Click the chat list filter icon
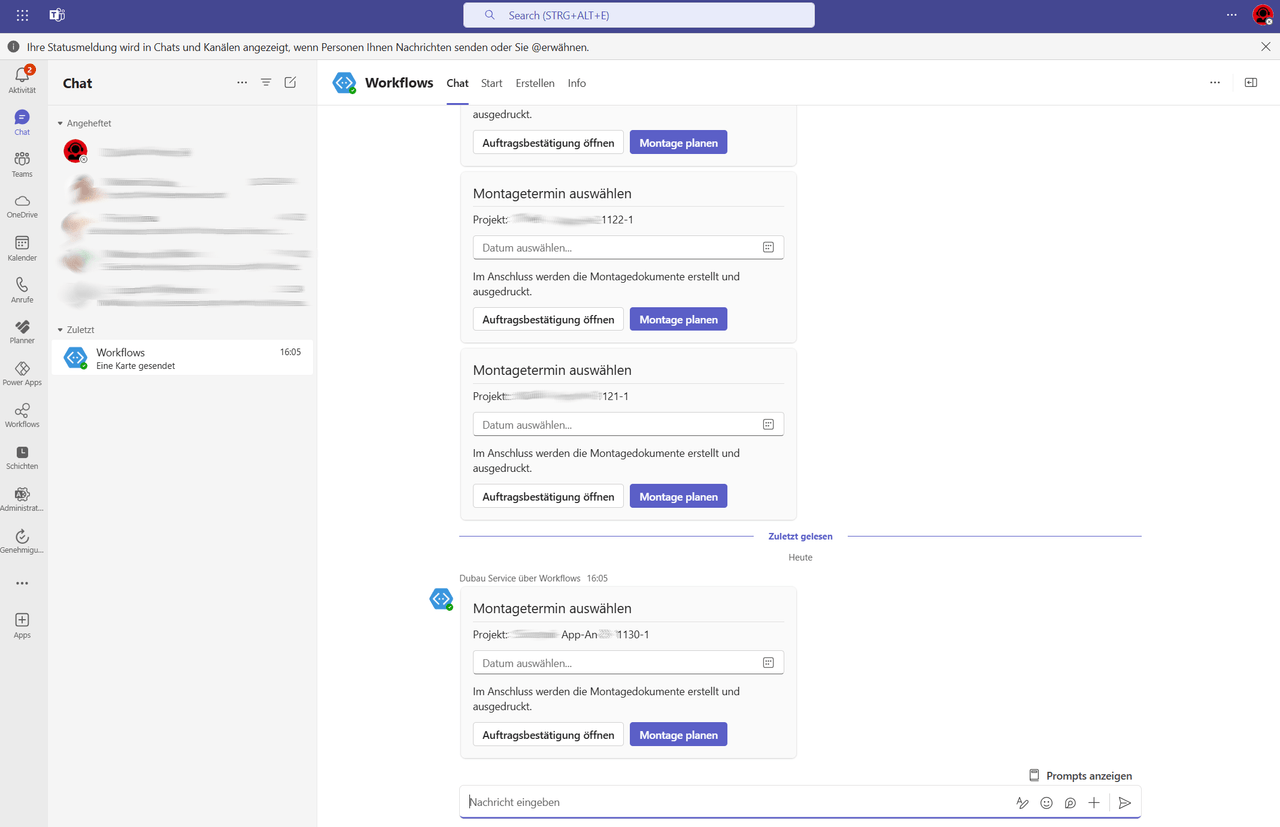This screenshot has height=827, width=1280. 266,83
